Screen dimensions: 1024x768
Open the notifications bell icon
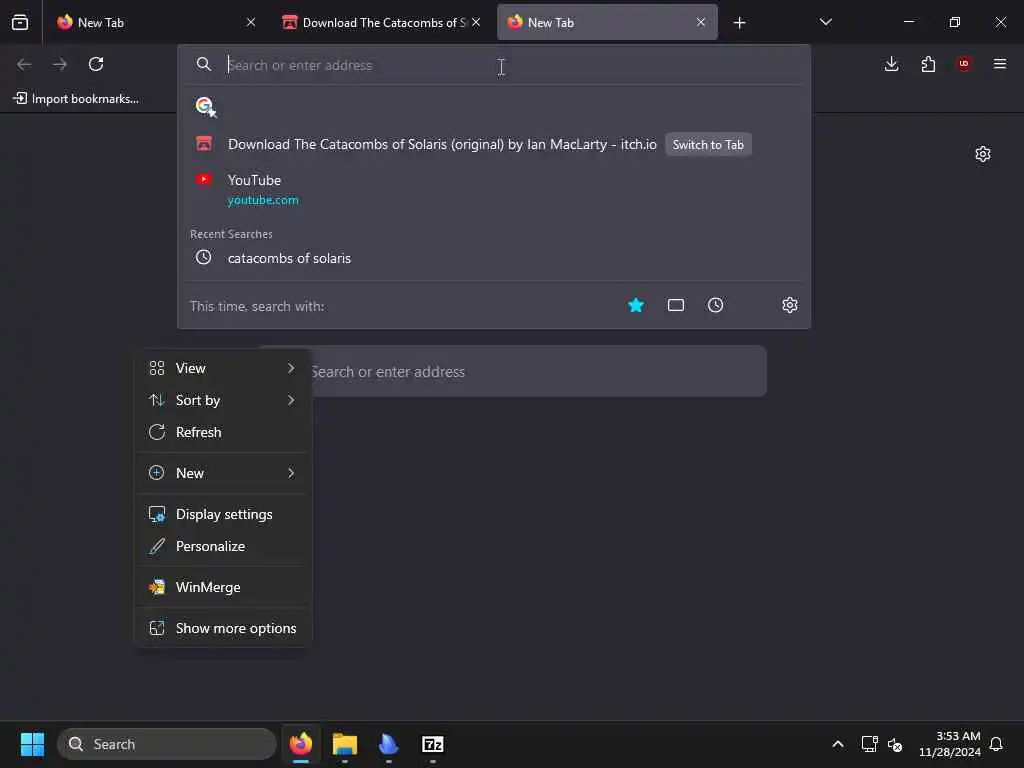click(997, 744)
